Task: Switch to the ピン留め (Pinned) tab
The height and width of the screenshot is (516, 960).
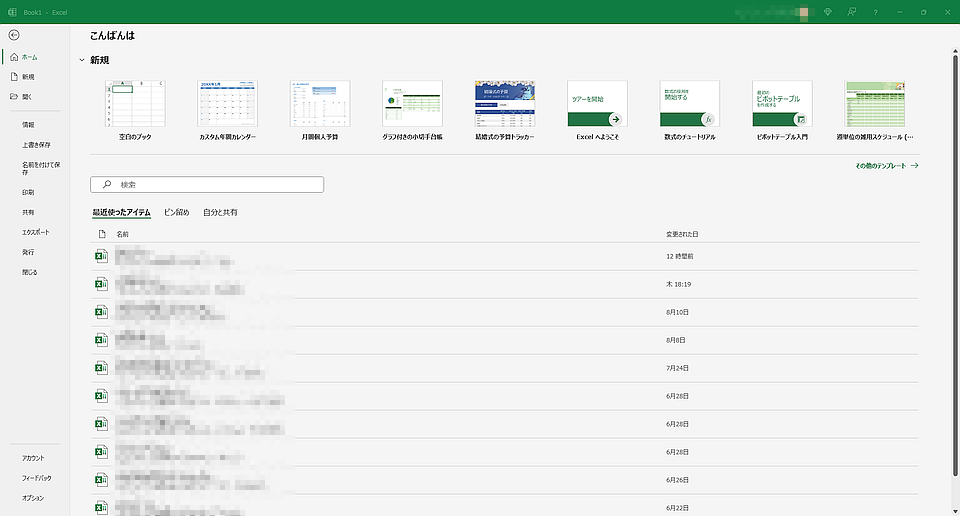Action: click(x=176, y=212)
